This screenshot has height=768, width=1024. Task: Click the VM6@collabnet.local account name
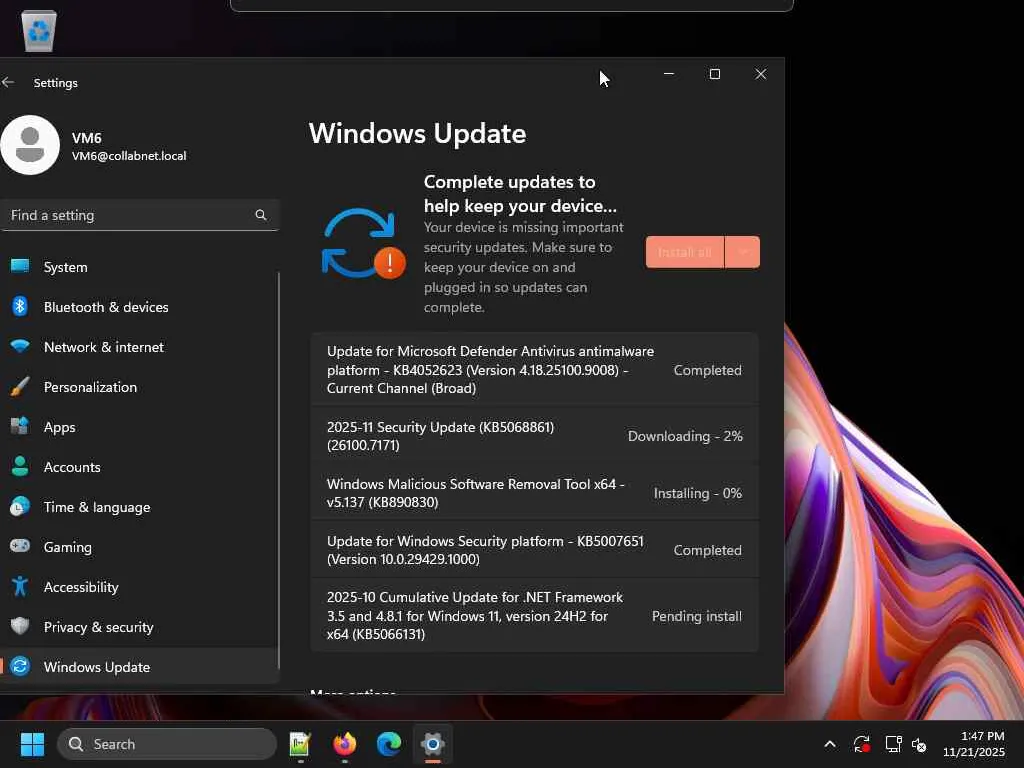point(129,156)
